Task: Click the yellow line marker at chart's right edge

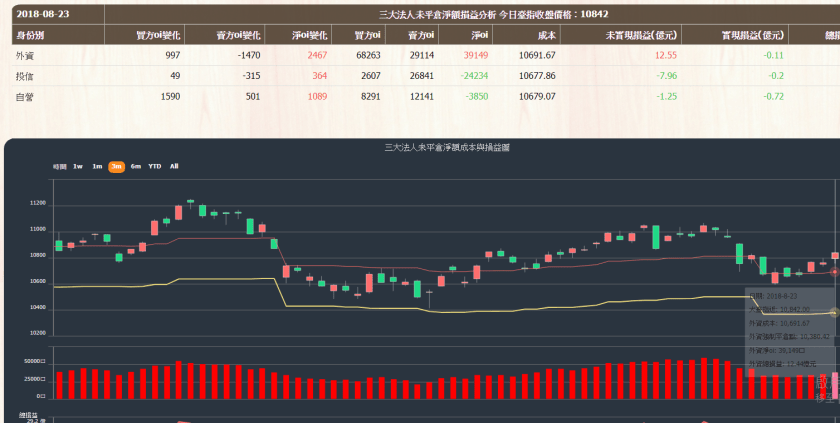Action: coord(834,313)
